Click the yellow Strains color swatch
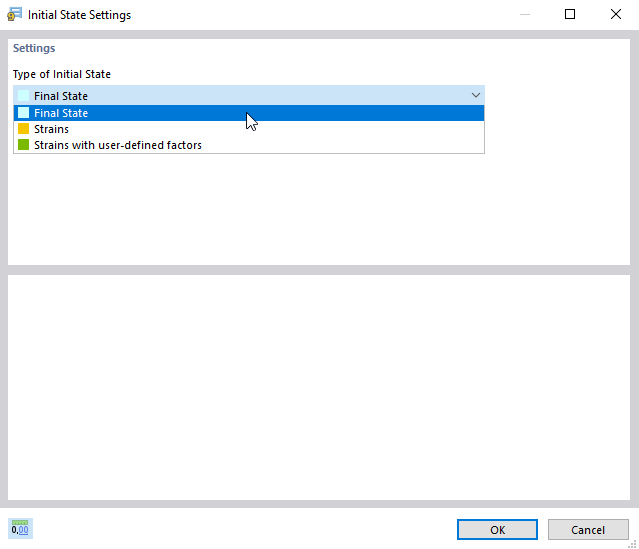Screen dimensions: 639x549 coord(24,129)
